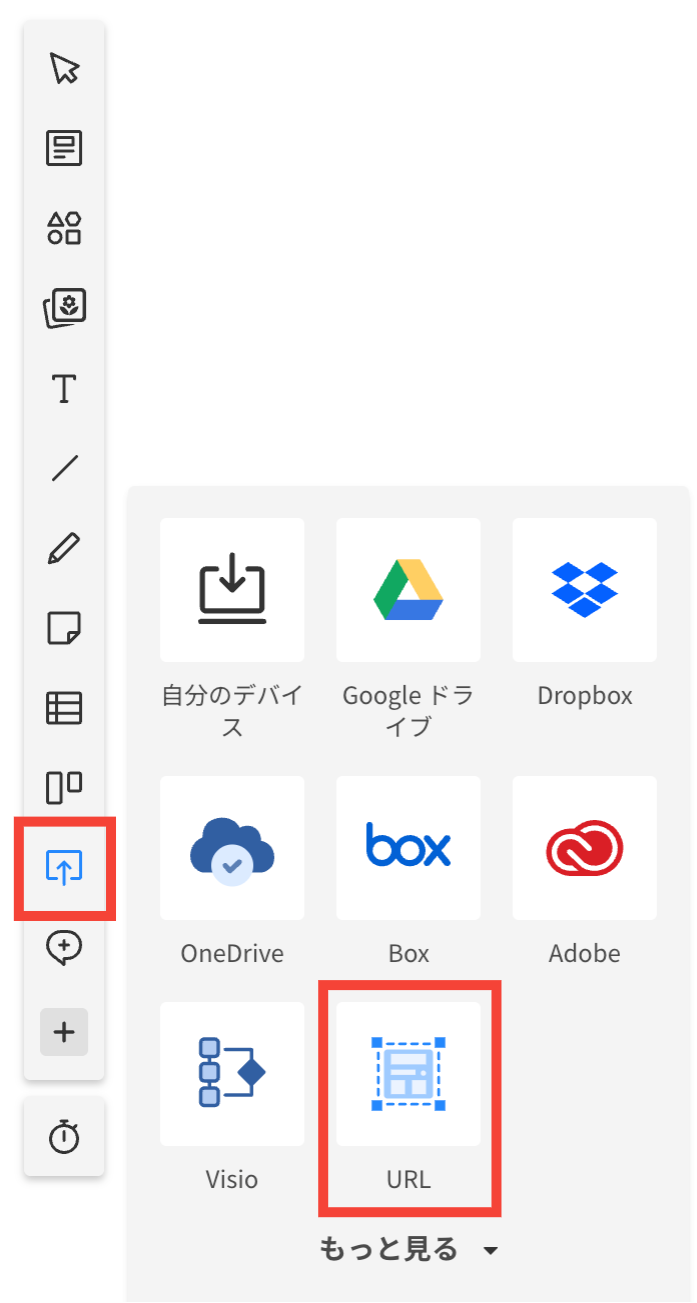697x1303 pixels.
Task: Click the Visio label text
Action: 232,1179
